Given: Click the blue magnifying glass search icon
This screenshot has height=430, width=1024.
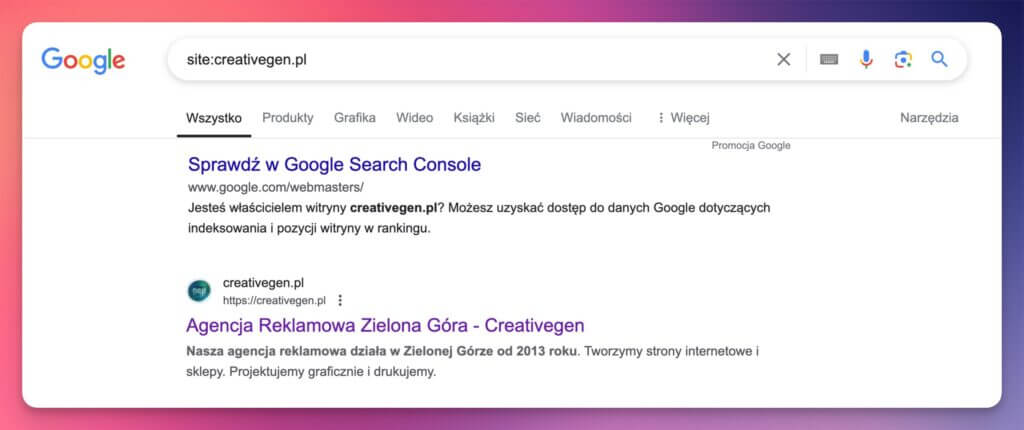Looking at the screenshot, I should [939, 59].
